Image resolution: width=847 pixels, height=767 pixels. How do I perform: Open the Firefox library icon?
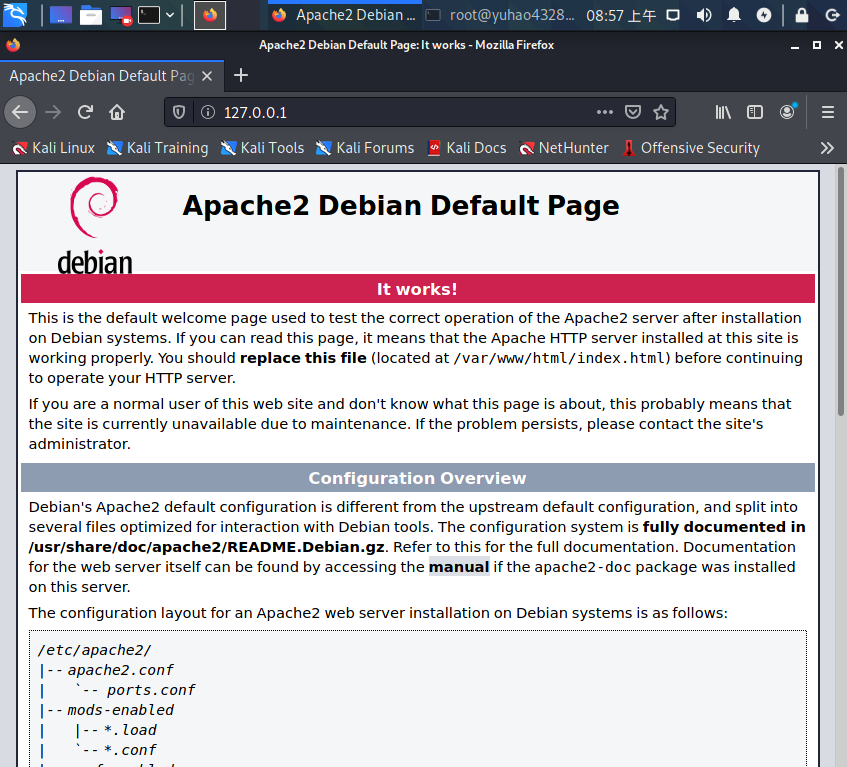click(723, 112)
